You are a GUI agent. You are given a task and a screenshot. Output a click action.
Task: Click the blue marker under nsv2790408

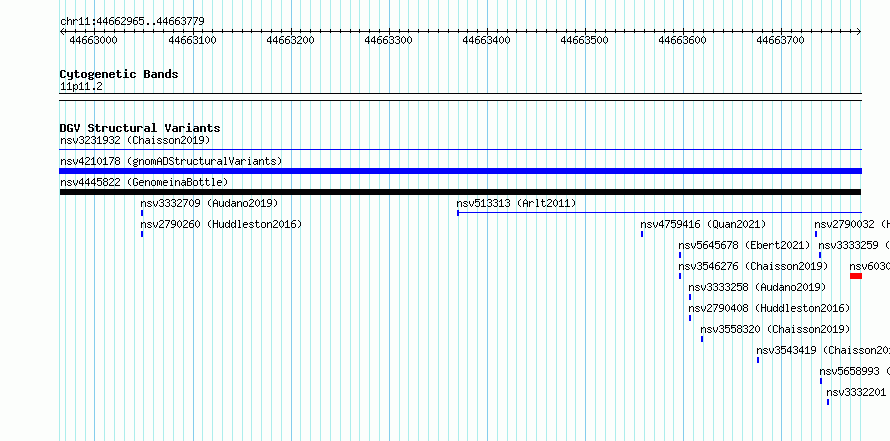(690, 318)
